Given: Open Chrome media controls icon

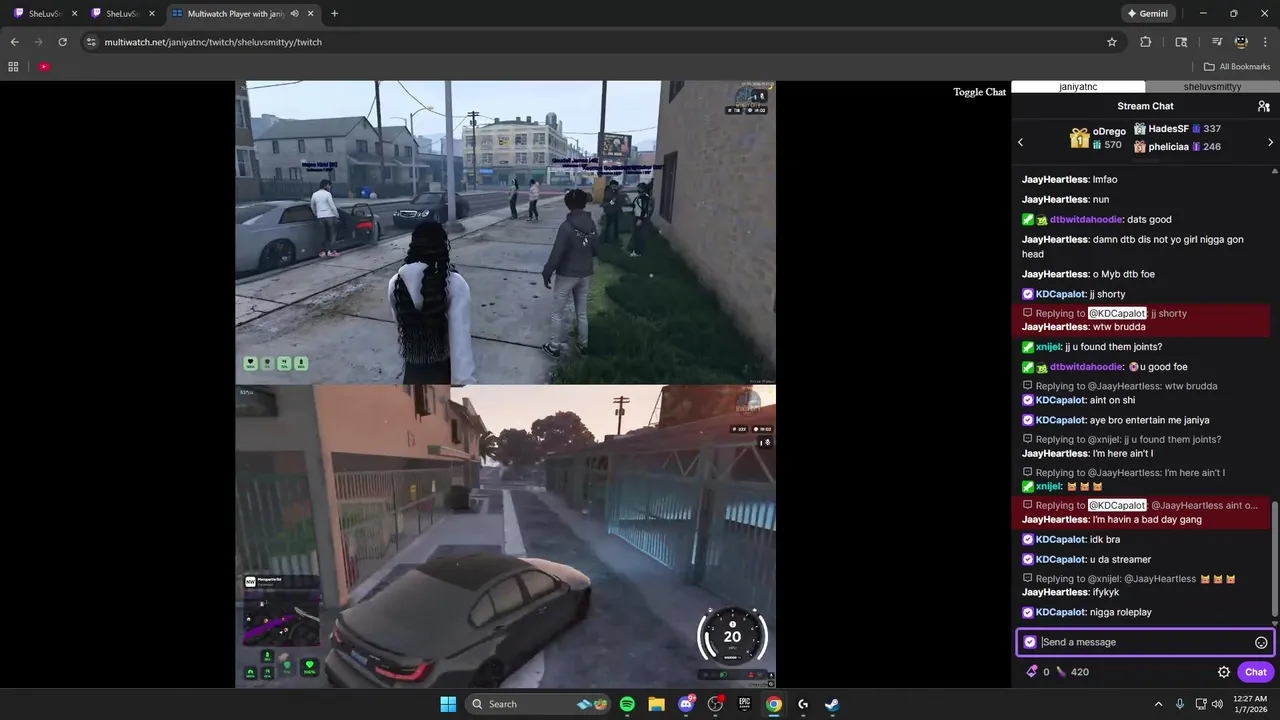Looking at the screenshot, I should (1217, 42).
